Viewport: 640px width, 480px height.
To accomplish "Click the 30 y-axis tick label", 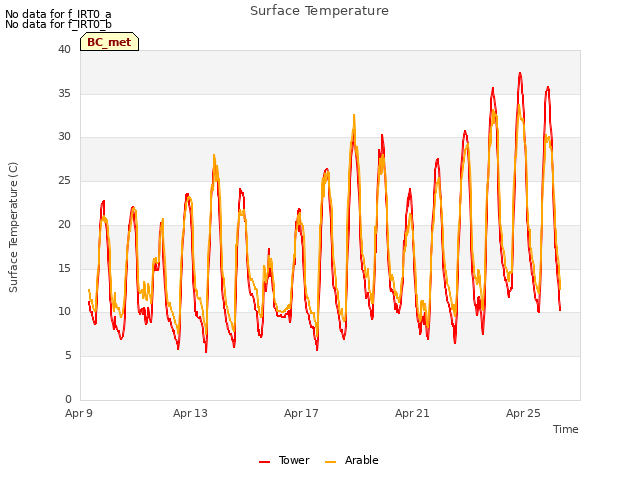I will tap(64, 137).
